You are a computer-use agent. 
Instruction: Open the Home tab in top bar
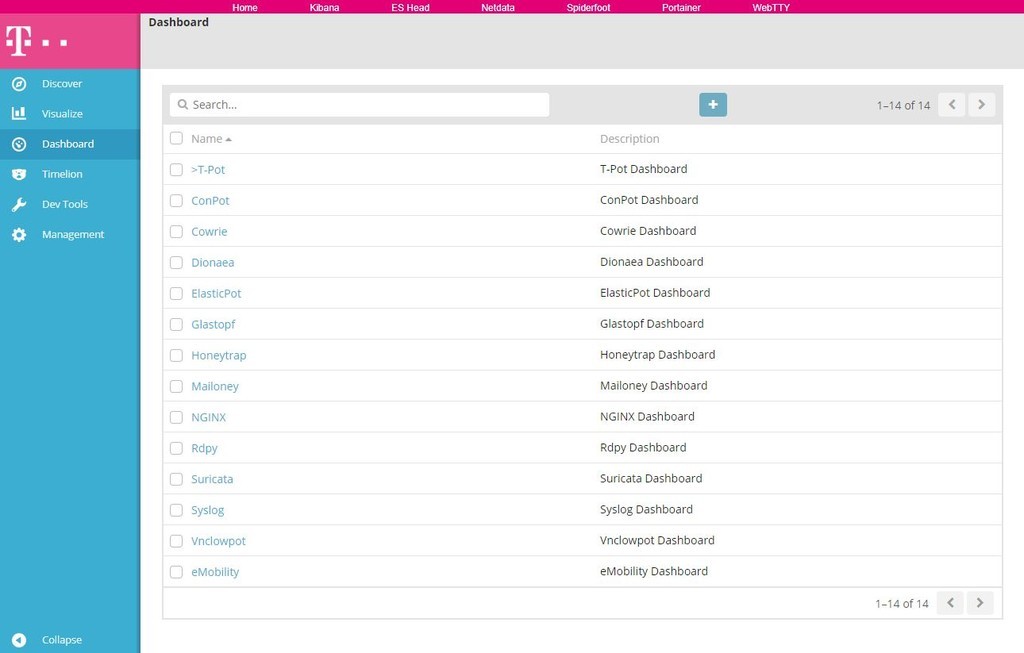[245, 8]
